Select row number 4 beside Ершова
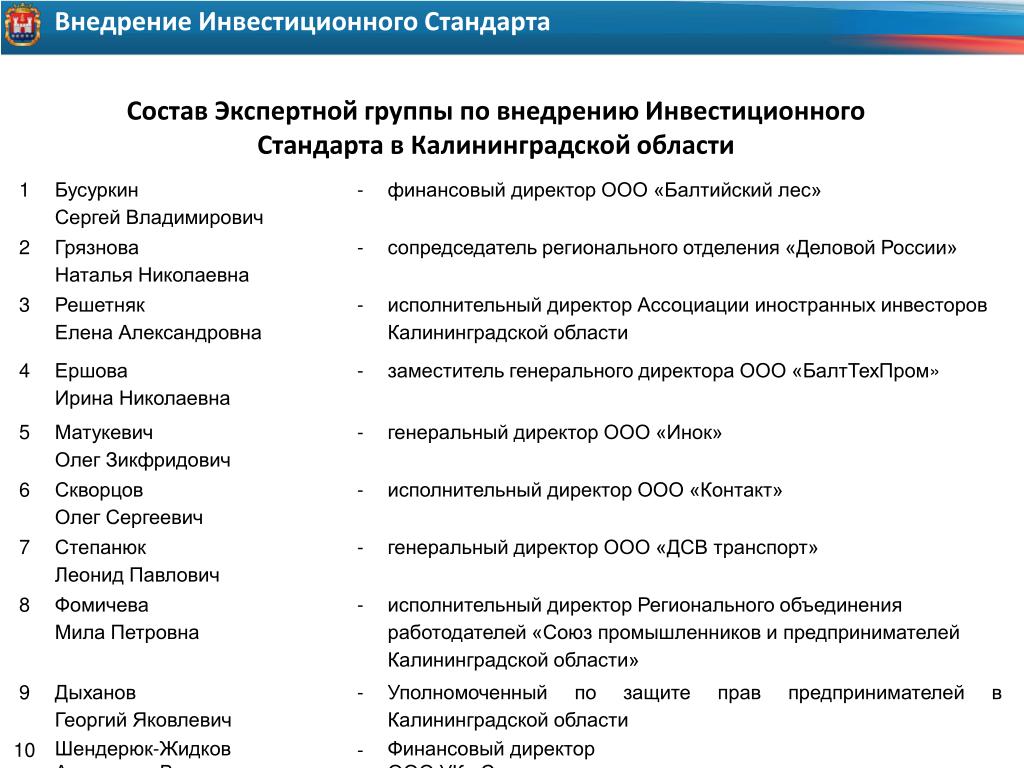The width and height of the screenshot is (1024, 768). [24, 371]
